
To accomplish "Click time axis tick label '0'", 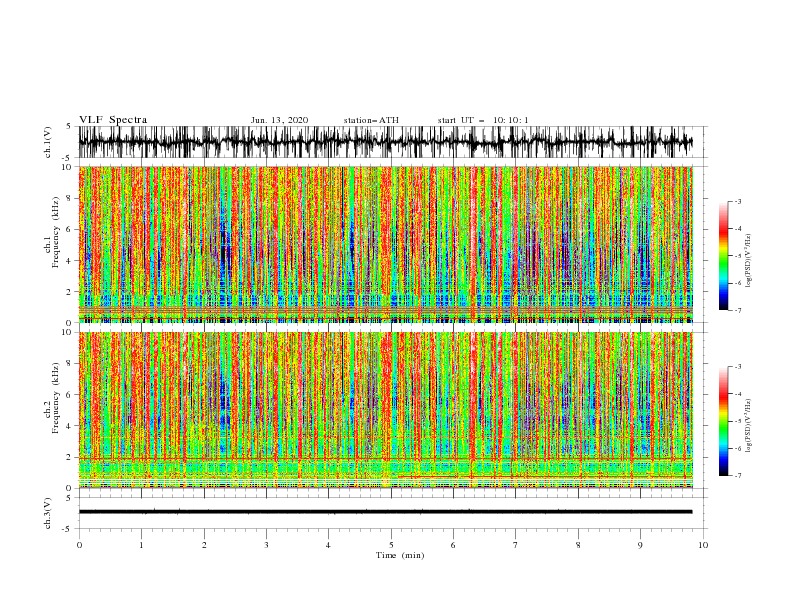I will [x=79, y=545].
